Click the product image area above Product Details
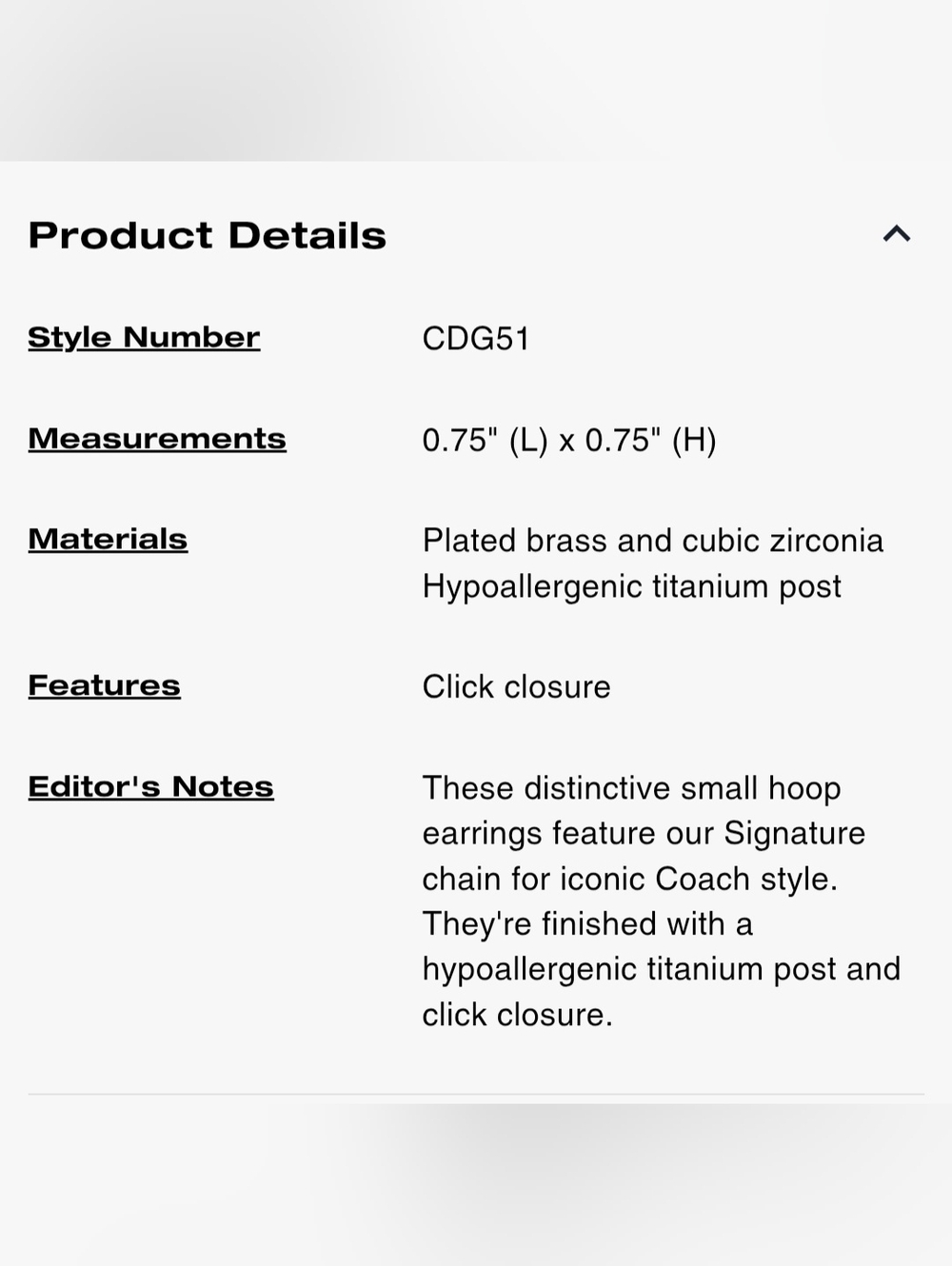The width and height of the screenshot is (952, 1266). tap(476, 80)
